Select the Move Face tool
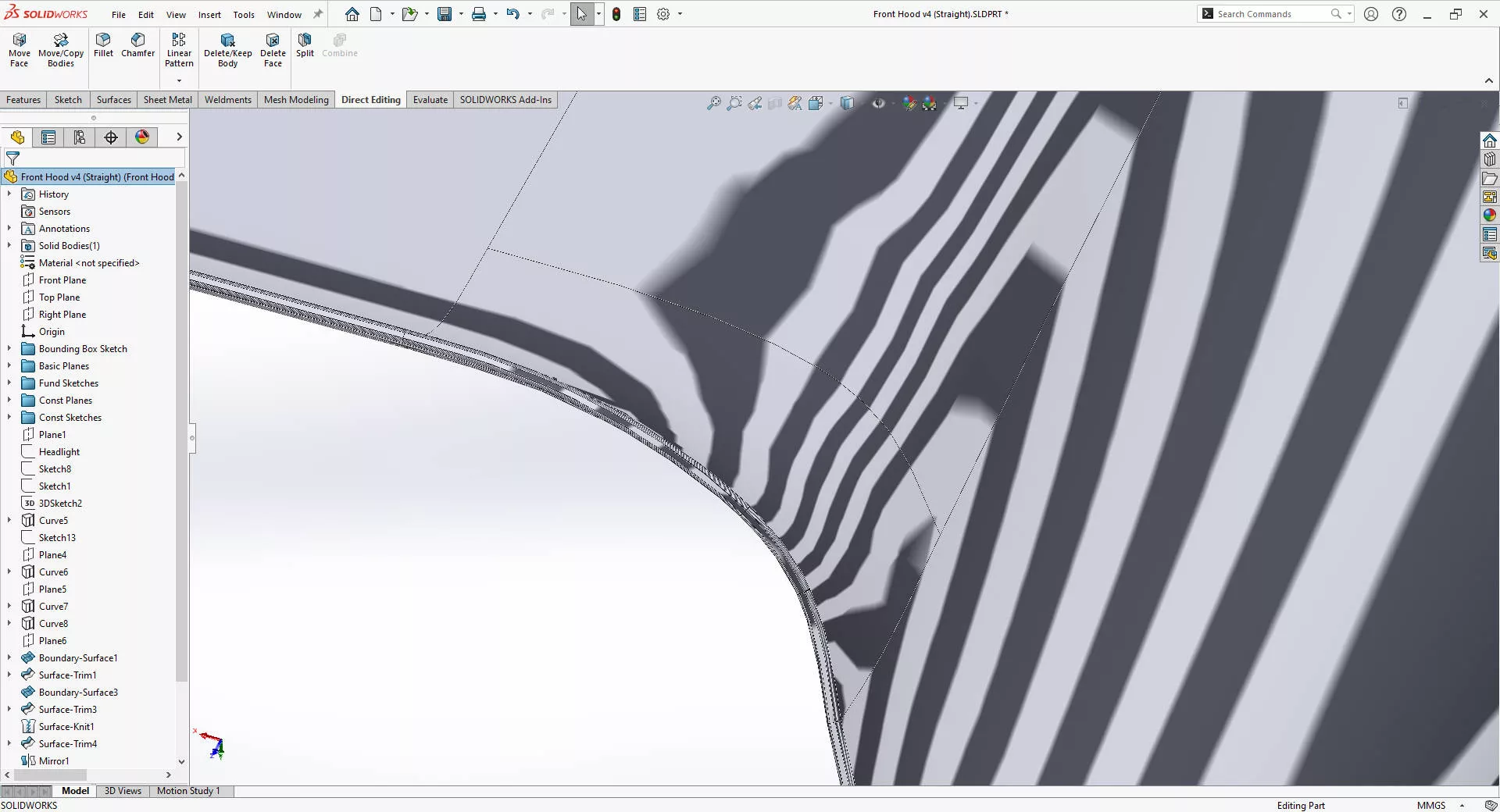 [19, 47]
